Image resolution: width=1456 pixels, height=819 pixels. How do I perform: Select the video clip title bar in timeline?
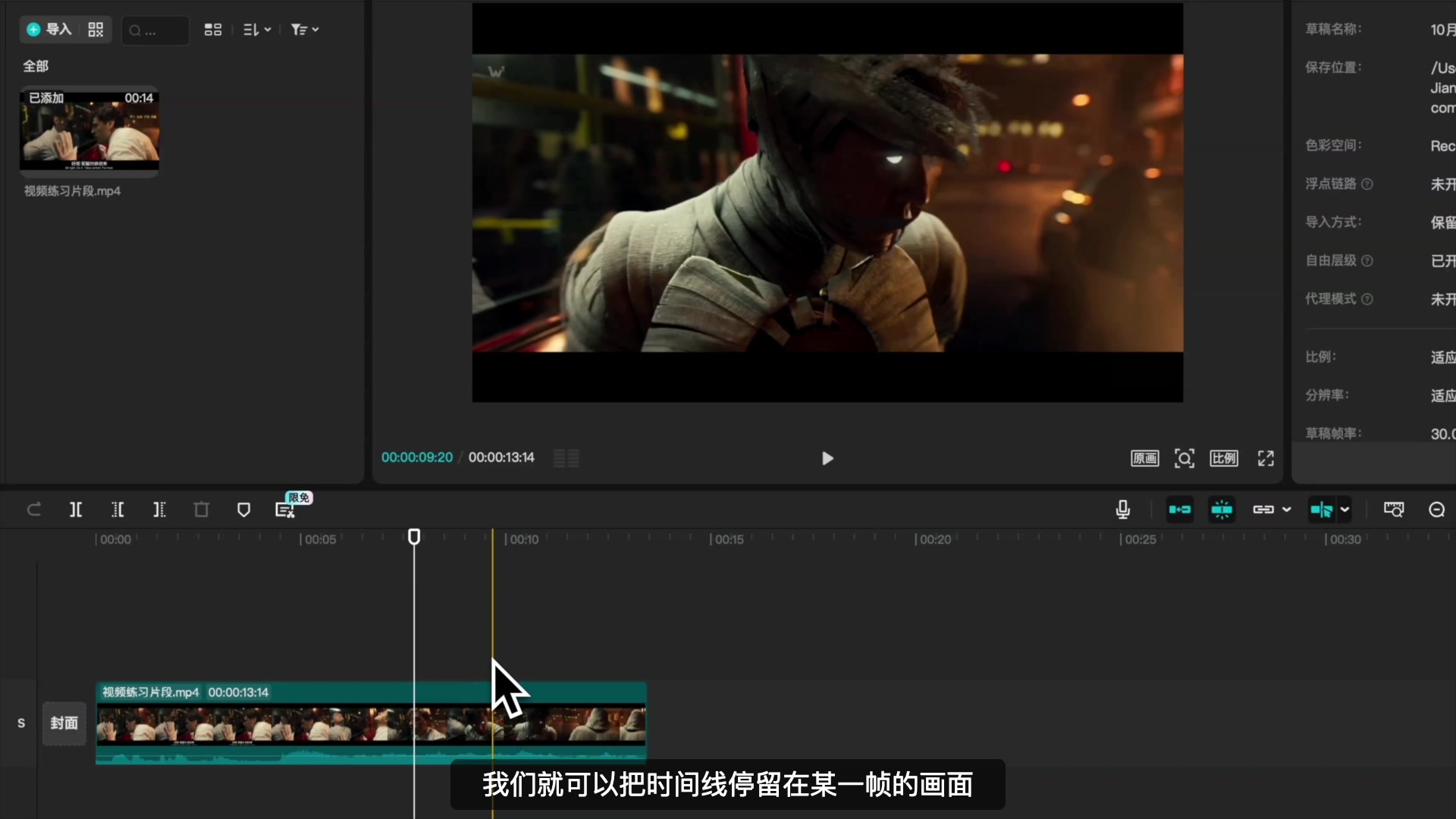(x=372, y=692)
